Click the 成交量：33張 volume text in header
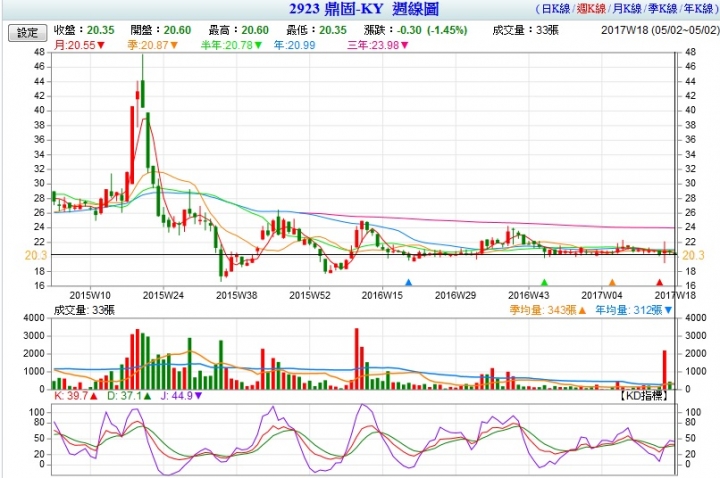The image size is (720, 478). tap(525, 30)
